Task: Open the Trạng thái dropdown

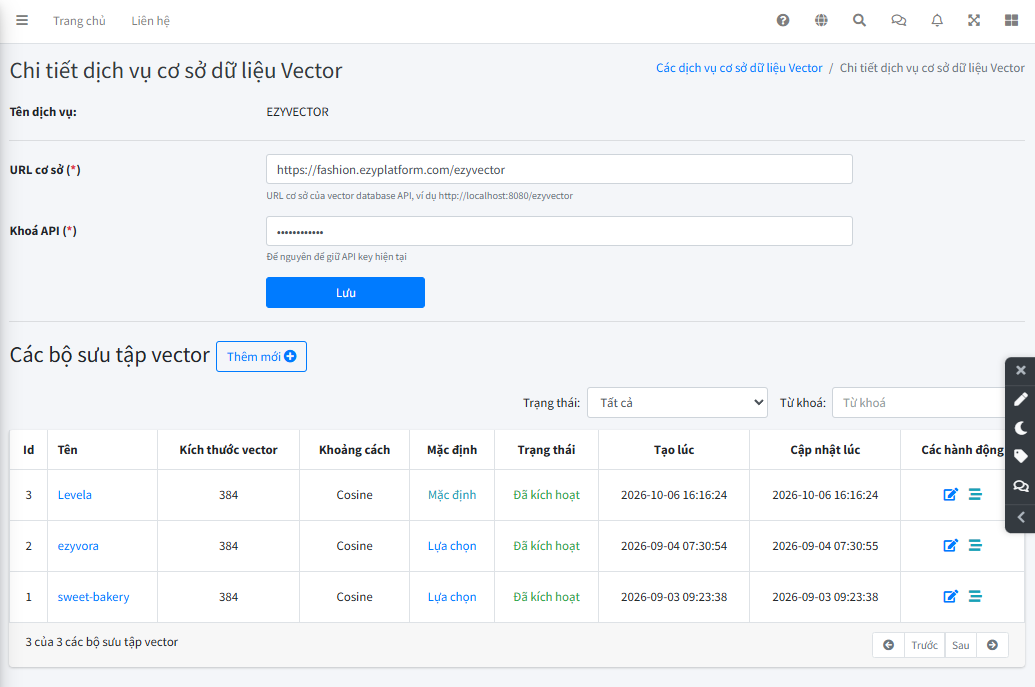Action: (677, 403)
